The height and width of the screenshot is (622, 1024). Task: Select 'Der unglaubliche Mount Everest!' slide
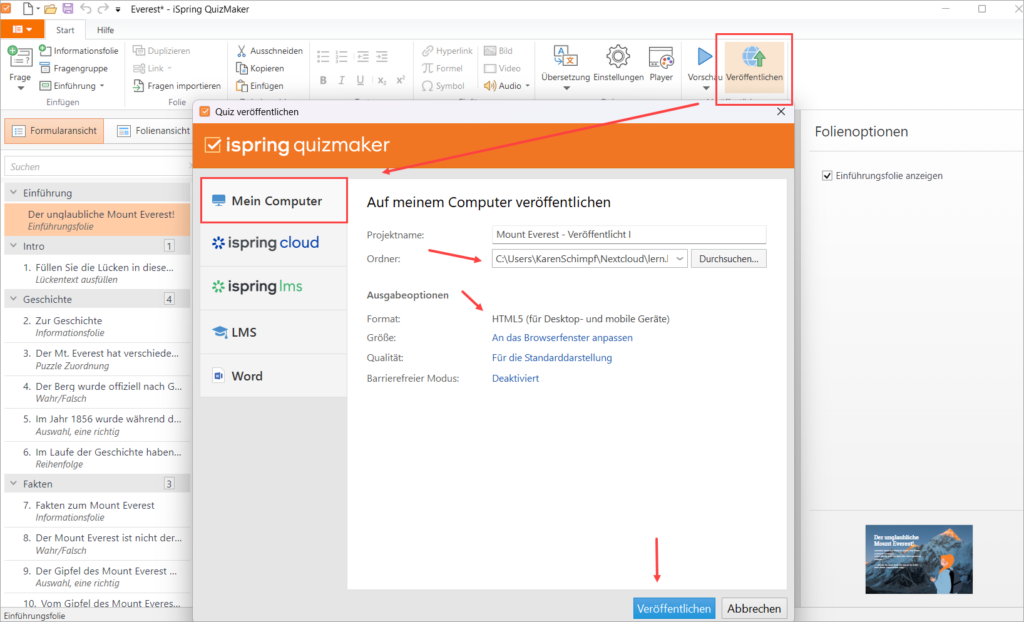tap(97, 220)
